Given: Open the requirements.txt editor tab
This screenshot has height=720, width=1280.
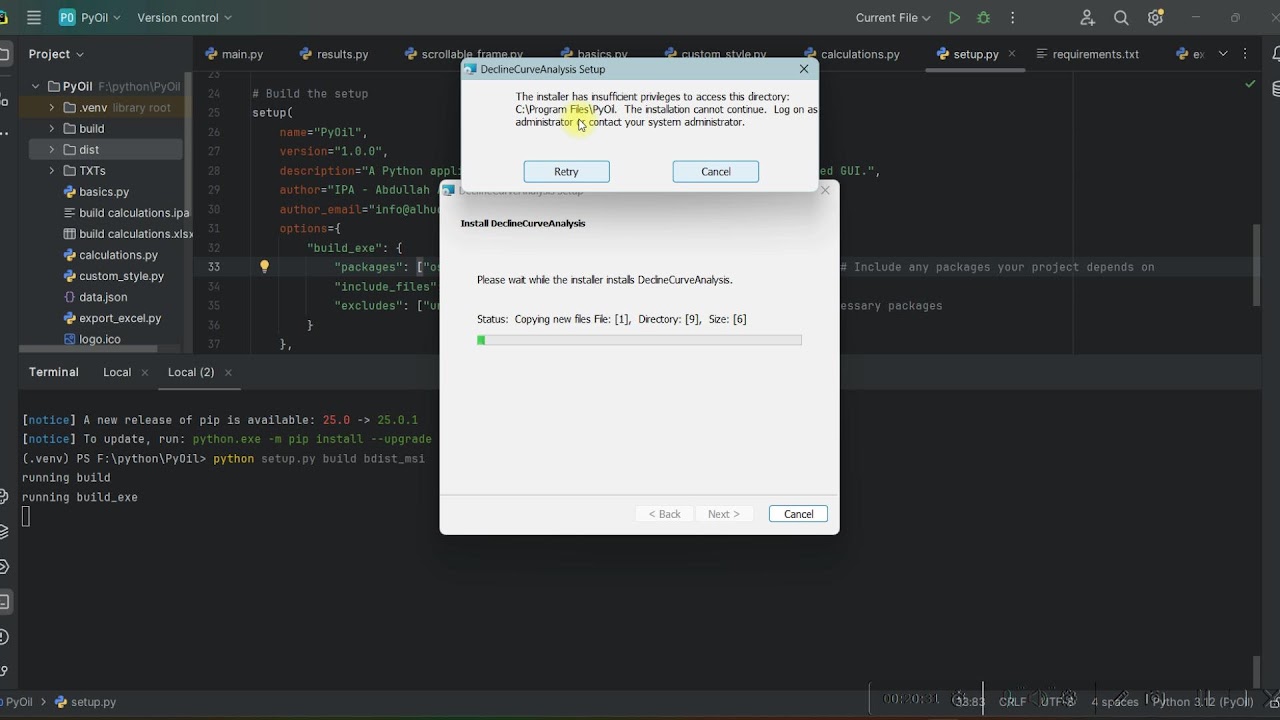Looking at the screenshot, I should click(x=1088, y=54).
